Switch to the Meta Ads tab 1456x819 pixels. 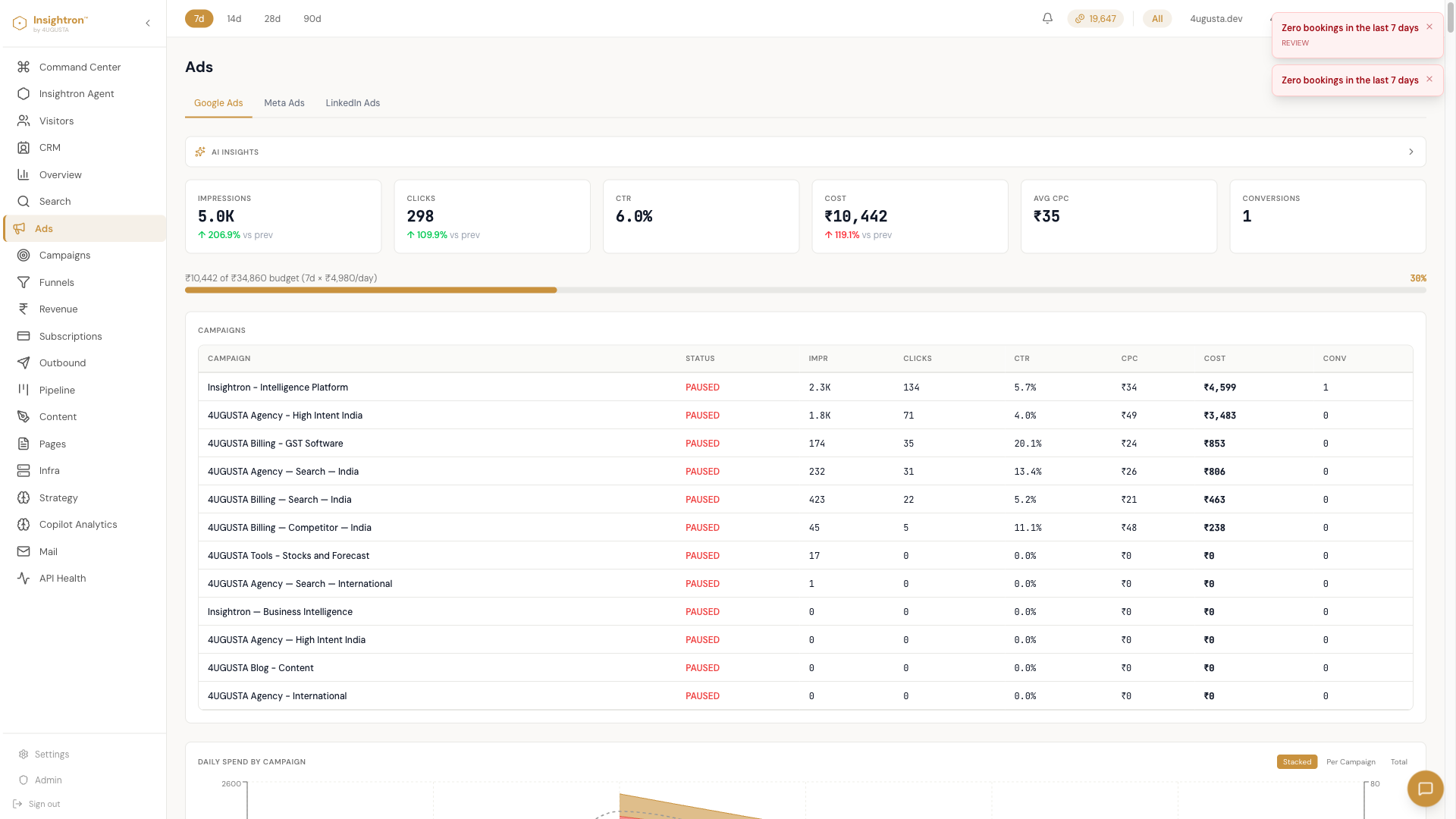[284, 102]
